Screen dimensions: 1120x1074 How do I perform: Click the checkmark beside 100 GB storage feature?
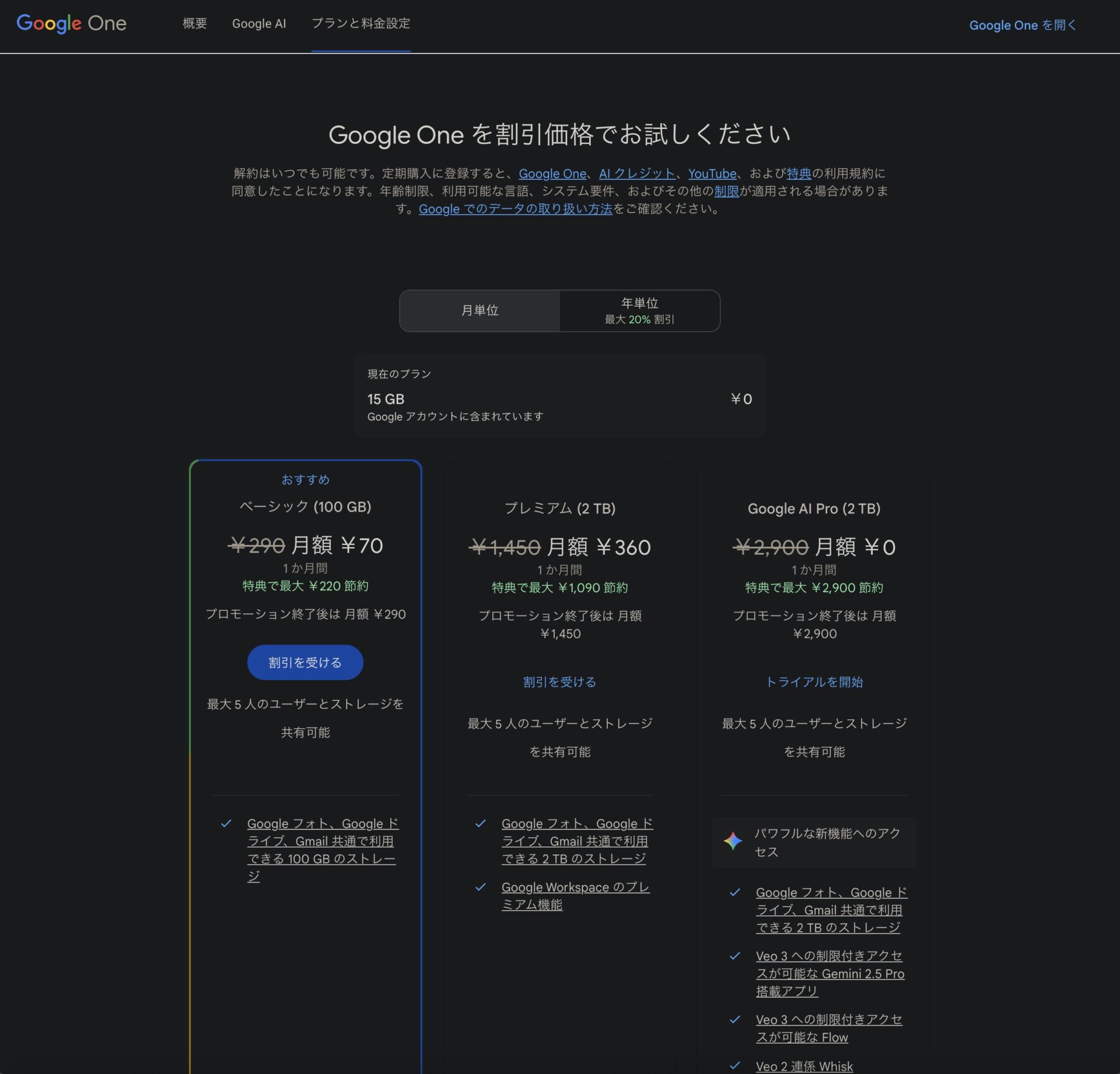coord(226,823)
